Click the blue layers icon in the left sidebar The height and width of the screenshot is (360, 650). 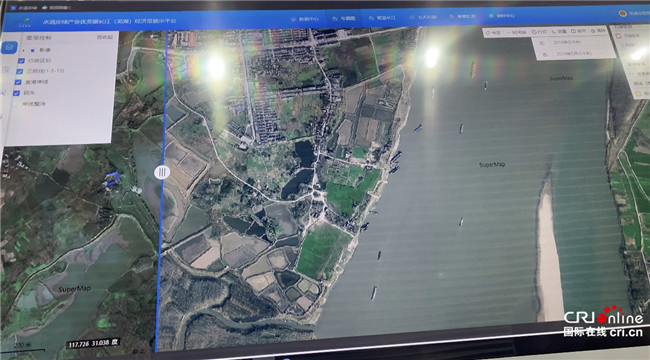point(10,48)
